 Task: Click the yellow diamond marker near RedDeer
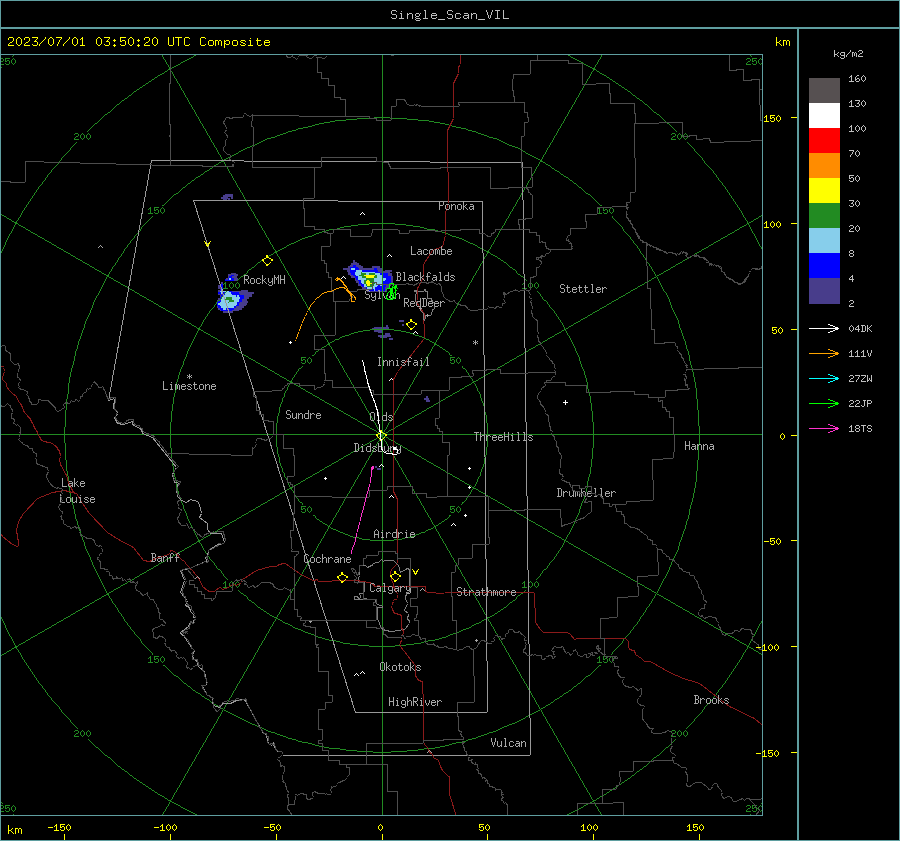click(x=411, y=325)
